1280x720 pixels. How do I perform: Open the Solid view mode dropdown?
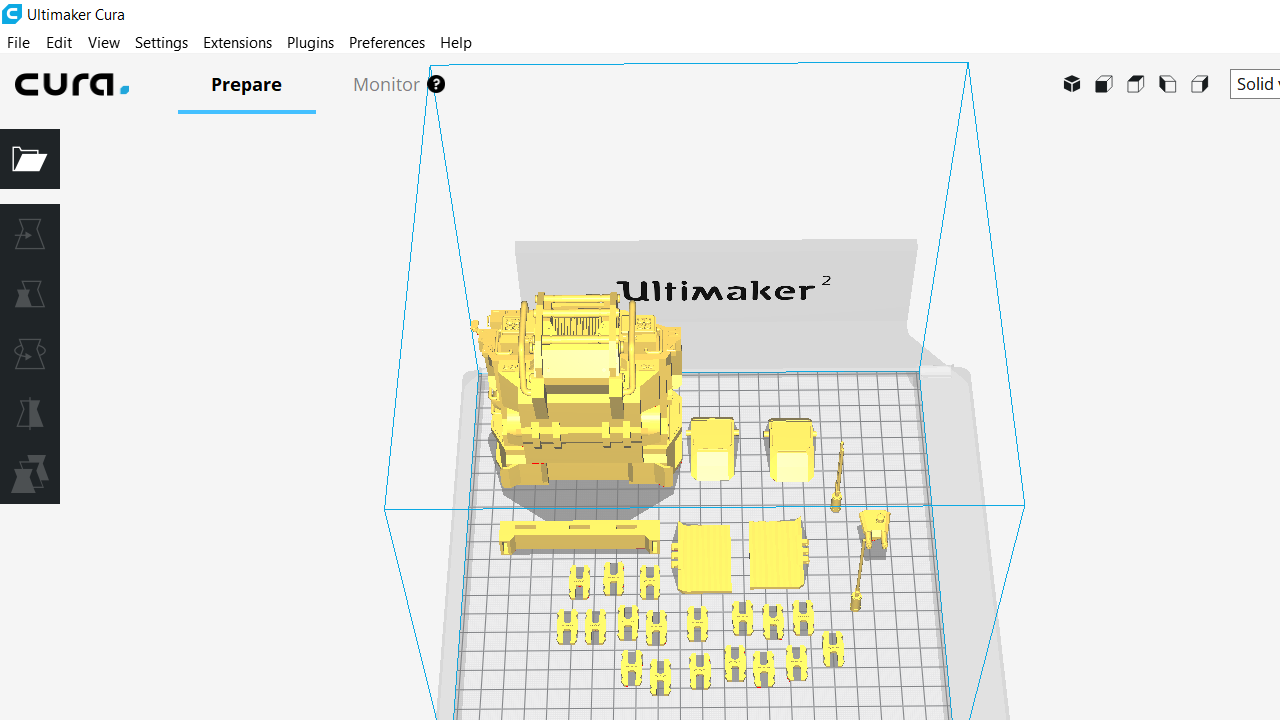pos(1255,84)
